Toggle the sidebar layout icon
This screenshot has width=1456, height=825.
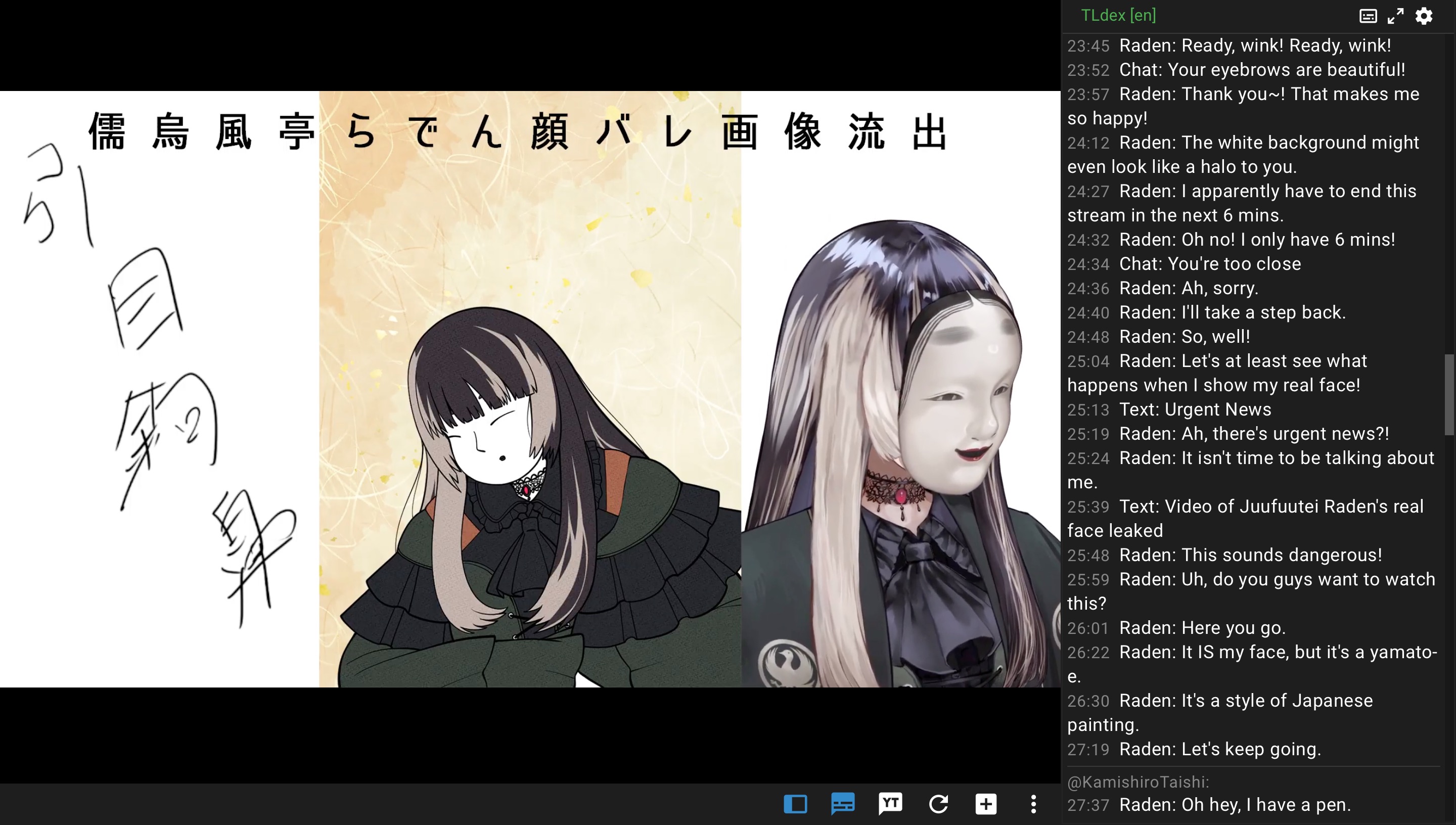point(795,803)
